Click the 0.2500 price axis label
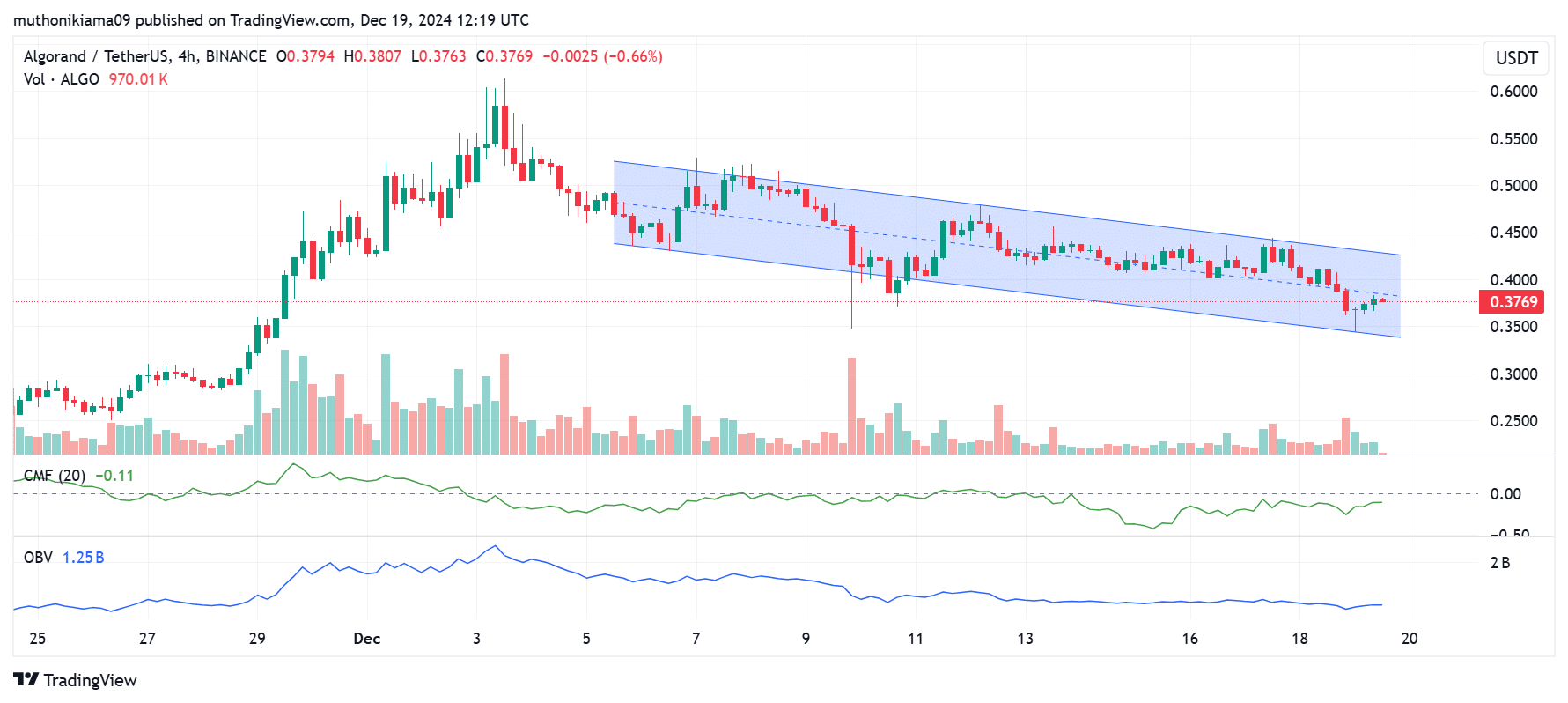The width and height of the screenshot is (1568, 703). [x=1513, y=421]
